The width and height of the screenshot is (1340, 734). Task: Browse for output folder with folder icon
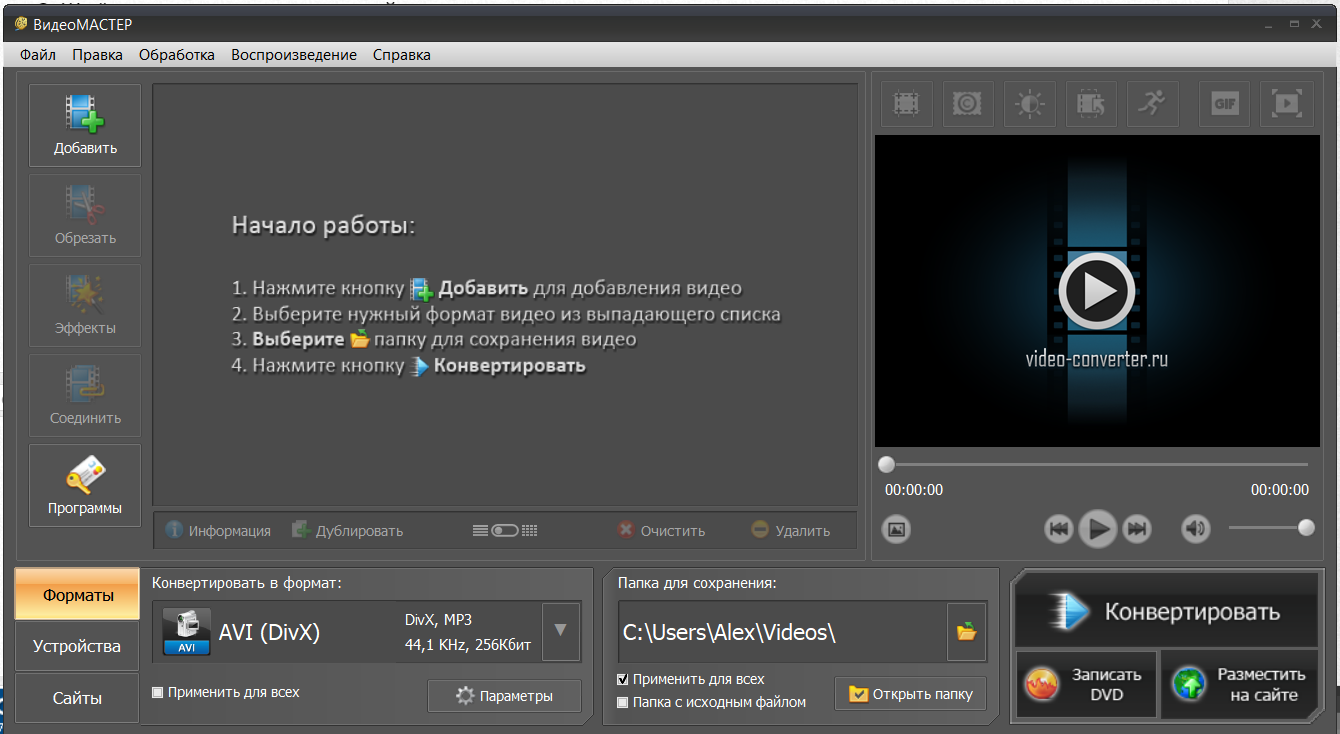point(966,631)
